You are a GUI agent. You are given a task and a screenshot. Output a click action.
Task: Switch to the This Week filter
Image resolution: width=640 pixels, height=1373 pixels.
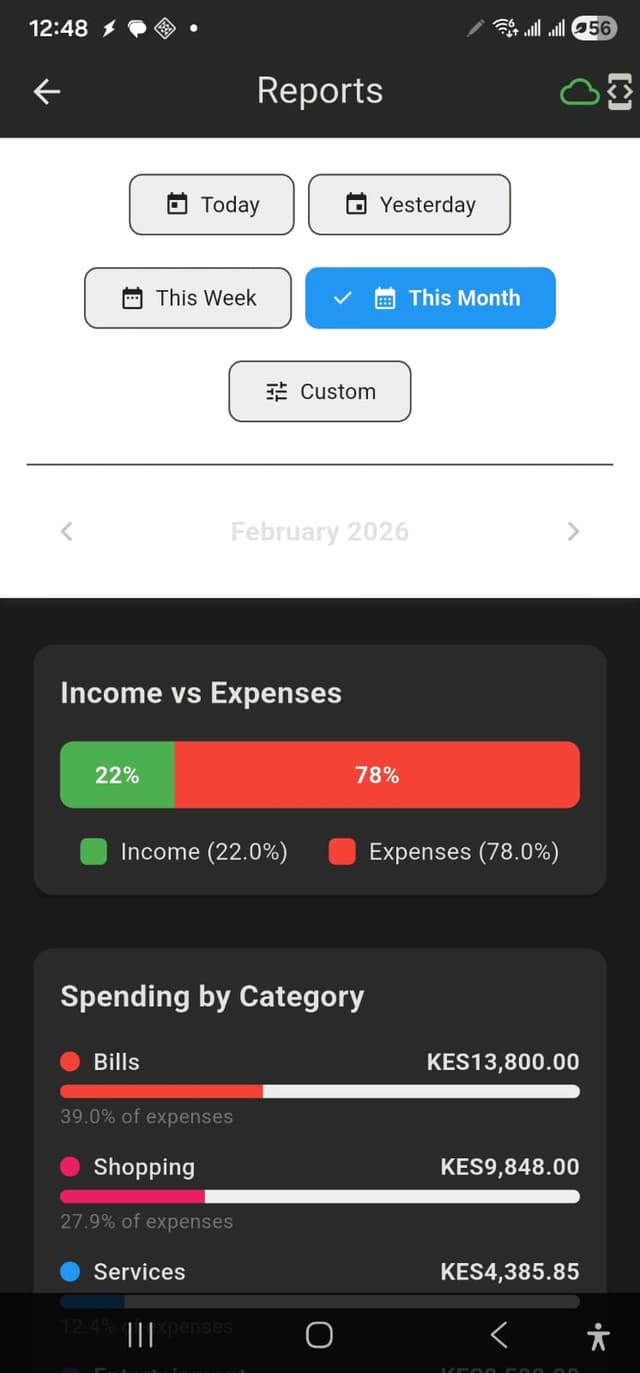coord(187,297)
